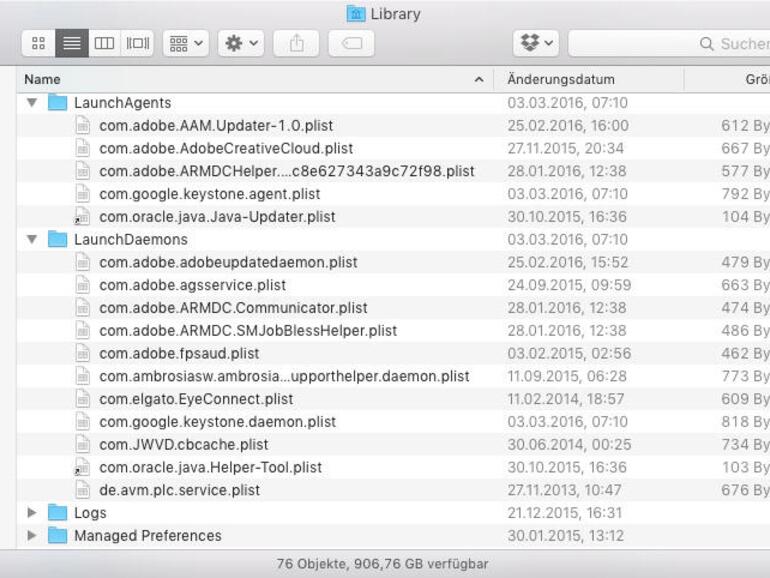Click the magnifier icon in search field
Image resolution: width=770 pixels, height=578 pixels.
(707, 44)
